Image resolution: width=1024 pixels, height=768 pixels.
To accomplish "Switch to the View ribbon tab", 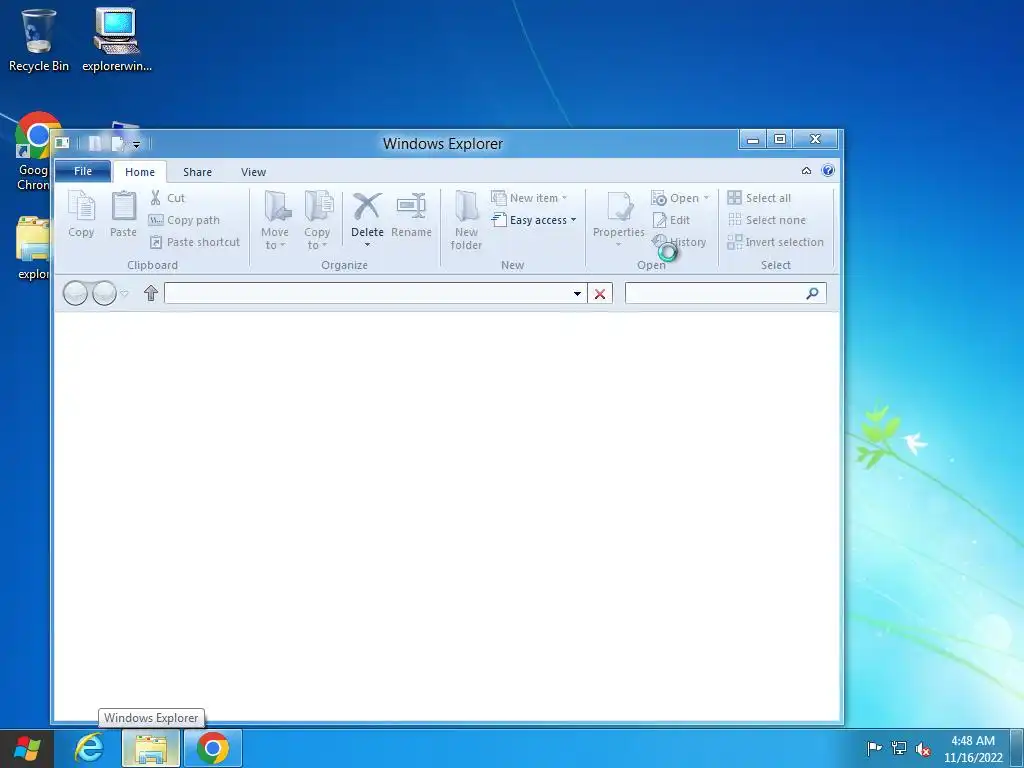I will pos(253,172).
